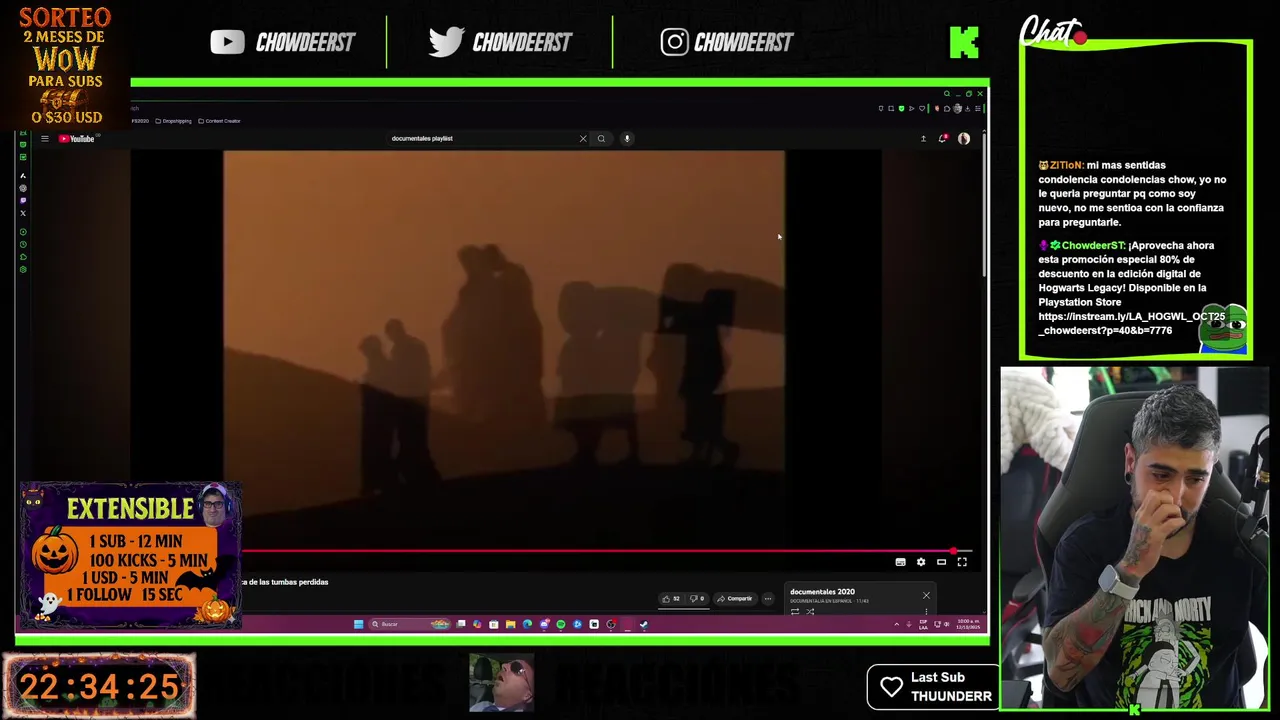
Task: Enter fullscreen on the video player
Action: click(x=962, y=562)
